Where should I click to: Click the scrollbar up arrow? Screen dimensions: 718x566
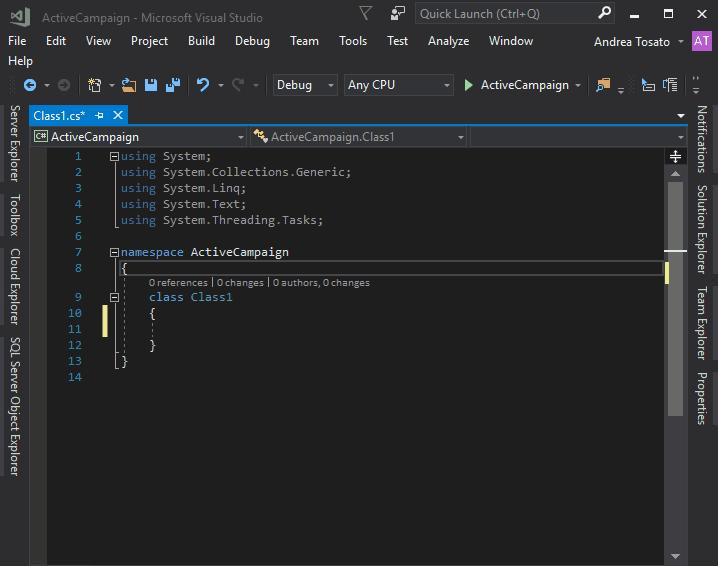tap(675, 174)
